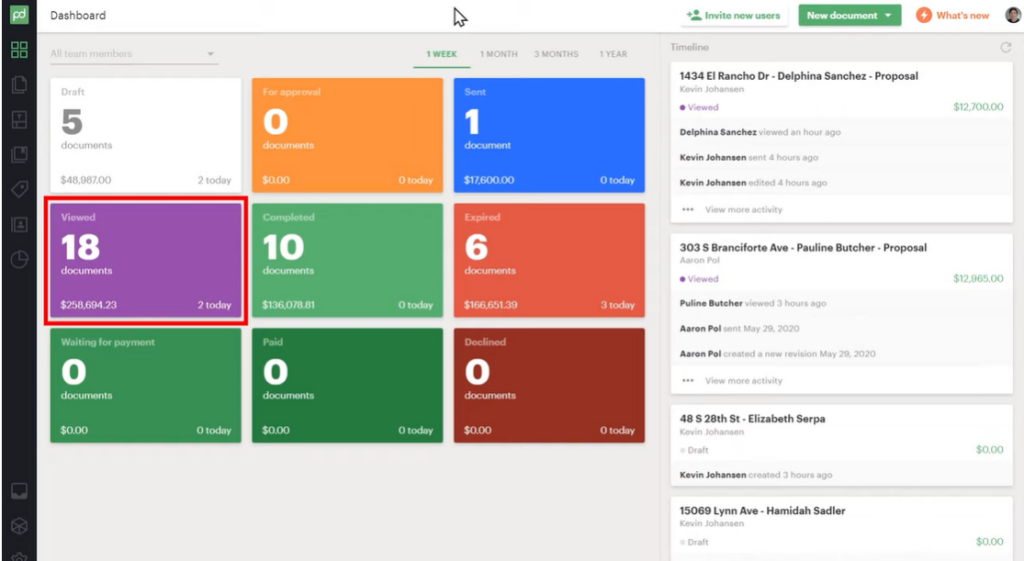Click the lightning bolt What's new icon
The width and height of the screenshot is (1024, 561).
(923, 15)
